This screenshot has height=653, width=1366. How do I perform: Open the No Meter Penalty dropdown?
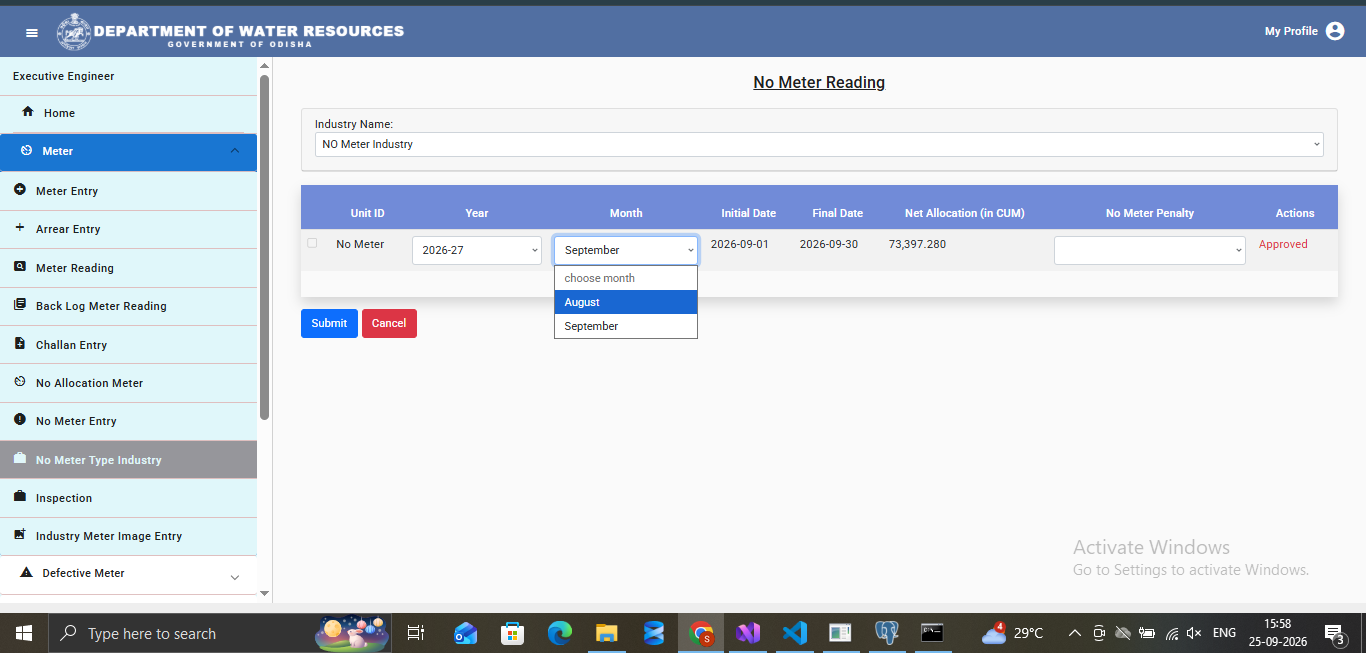coord(1150,250)
